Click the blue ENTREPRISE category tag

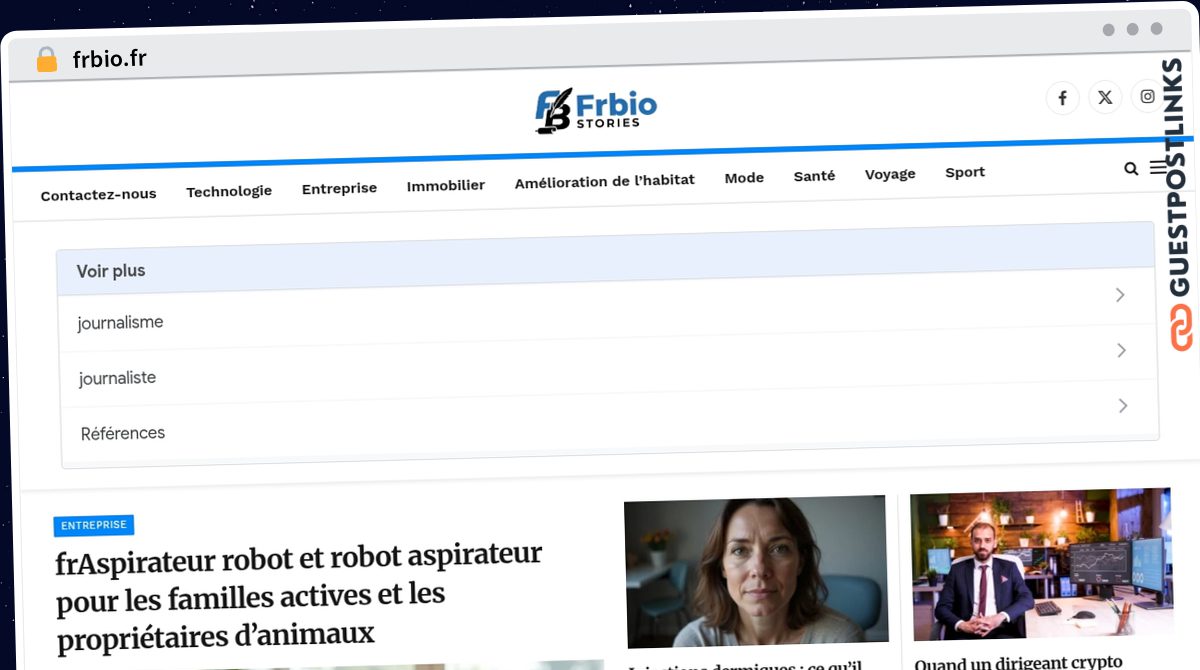[x=94, y=525]
